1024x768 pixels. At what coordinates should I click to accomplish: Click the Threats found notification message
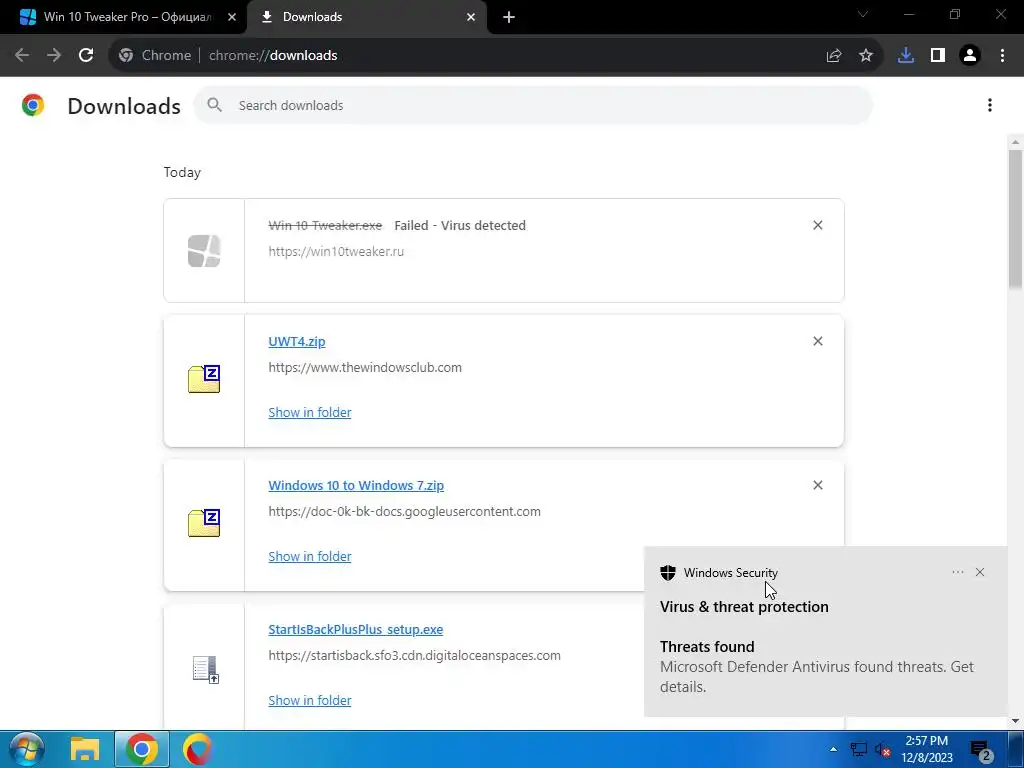[816, 667]
